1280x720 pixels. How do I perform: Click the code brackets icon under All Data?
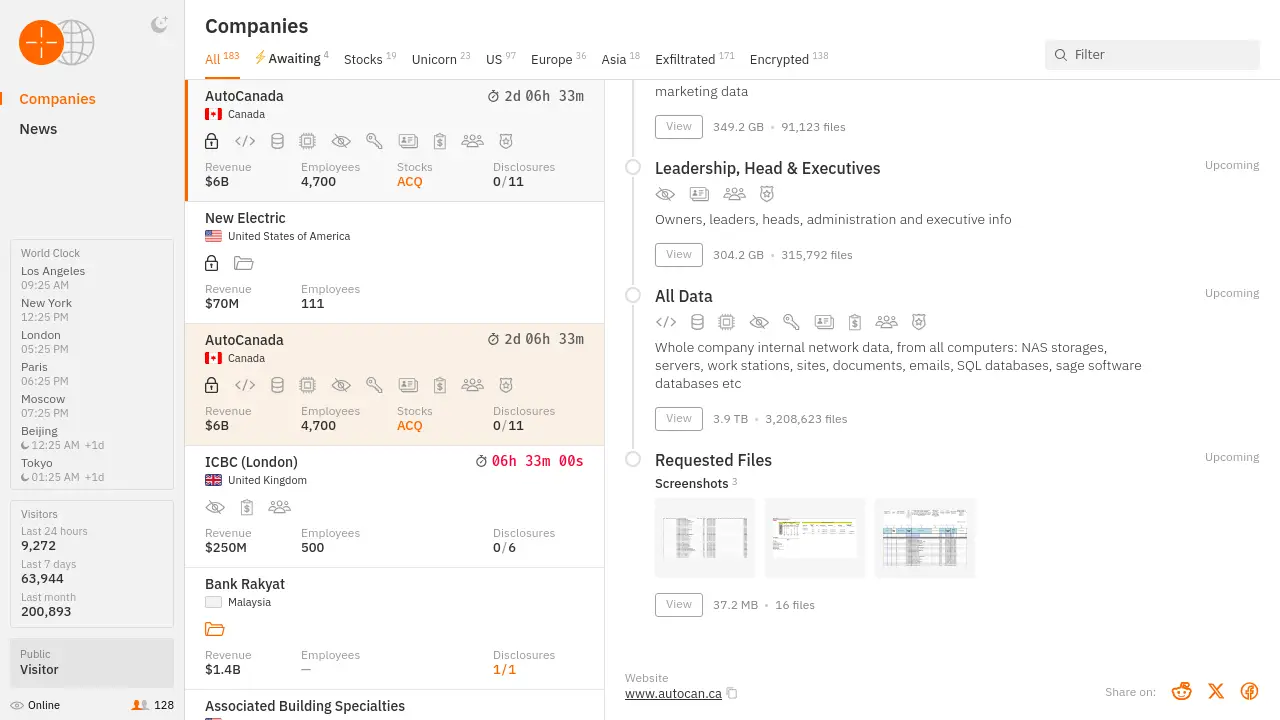[x=666, y=322]
